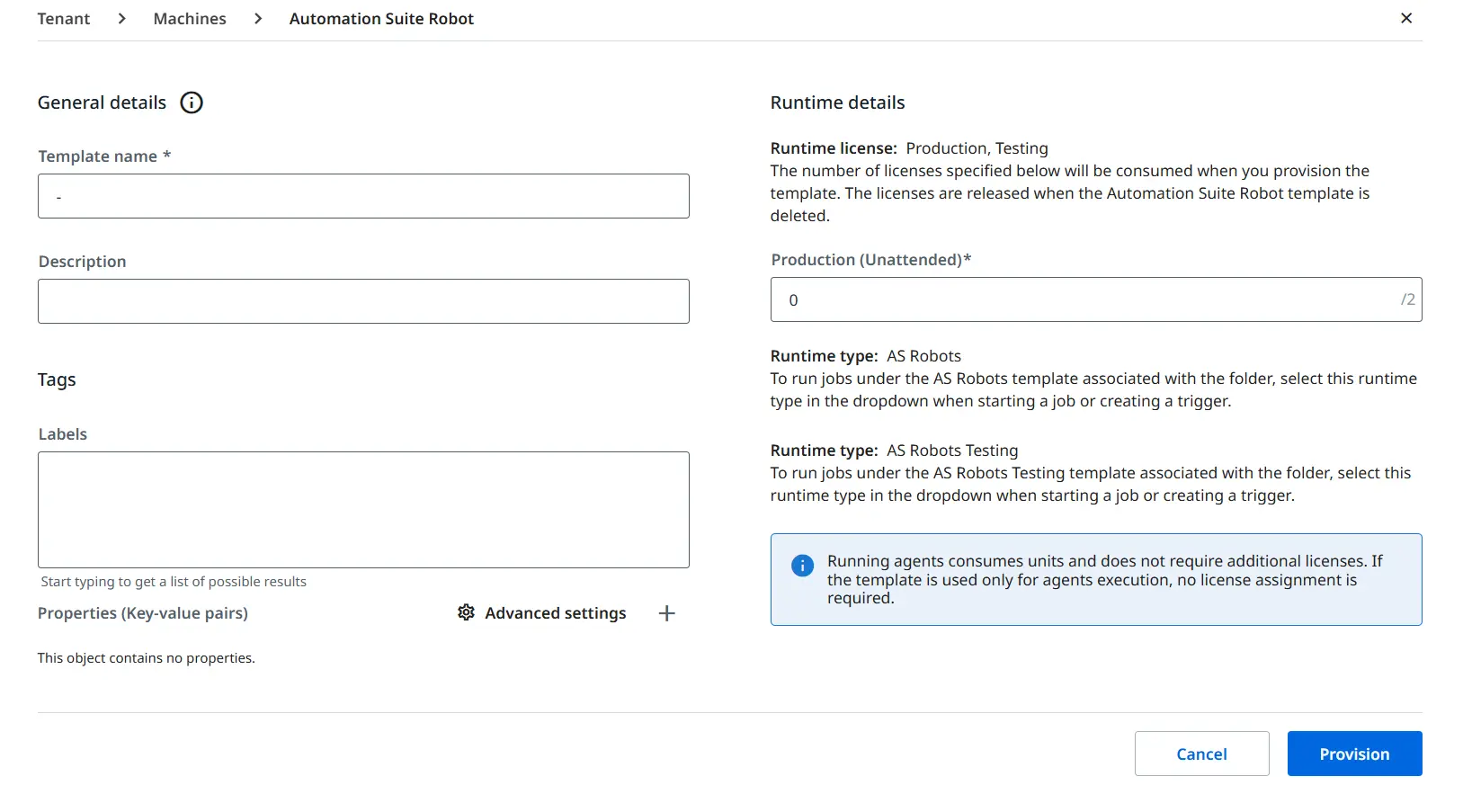The height and width of the screenshot is (812, 1463).
Task: Click 'This object contains no properties.' text
Action: click(x=147, y=658)
